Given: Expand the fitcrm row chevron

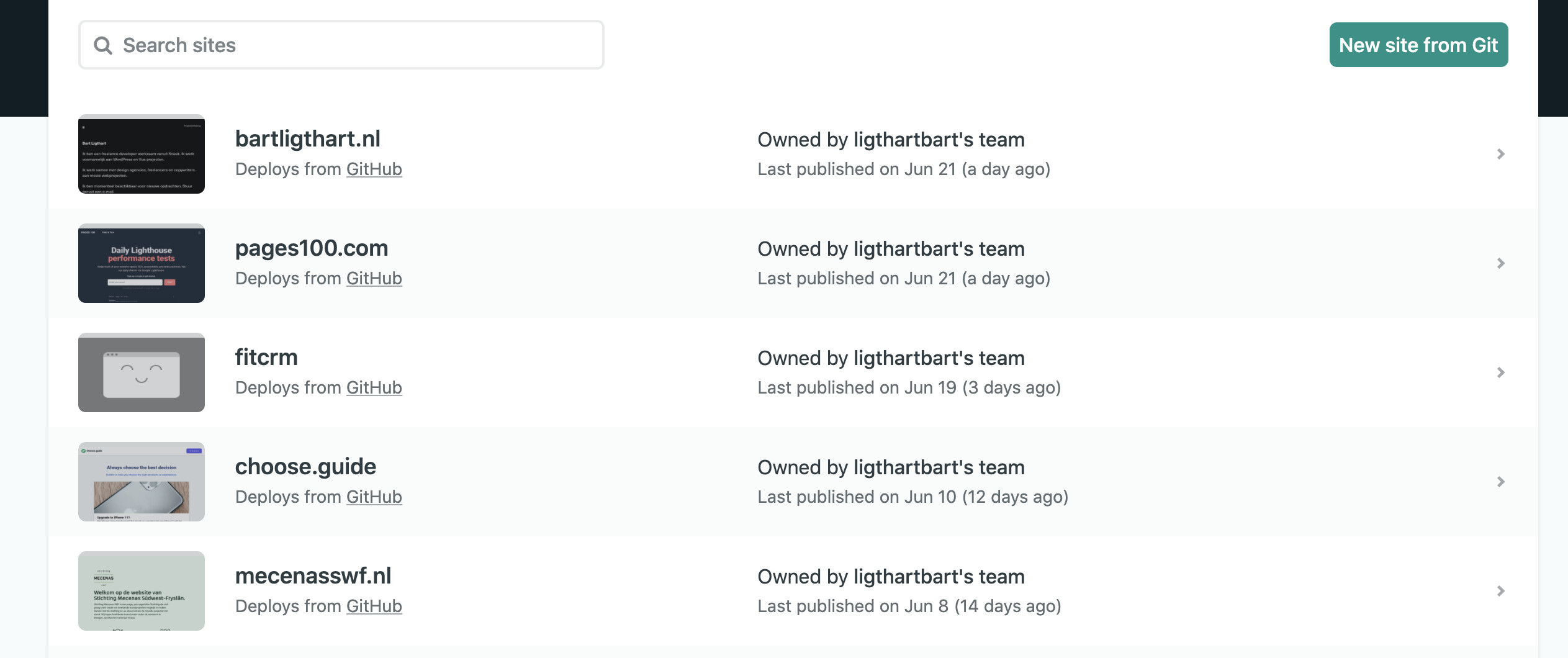Looking at the screenshot, I should [1500, 372].
